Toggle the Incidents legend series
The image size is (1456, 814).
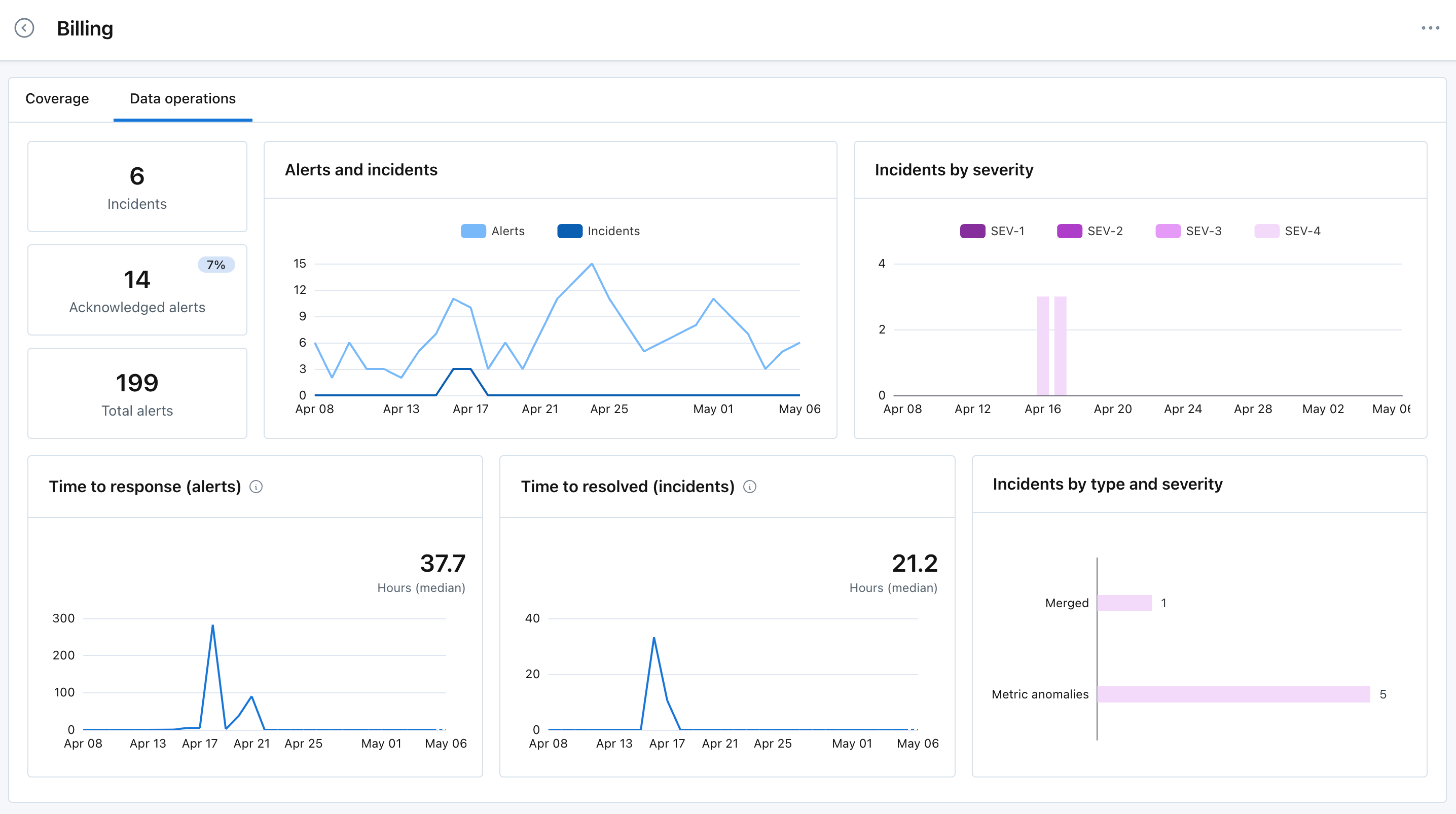(x=599, y=231)
